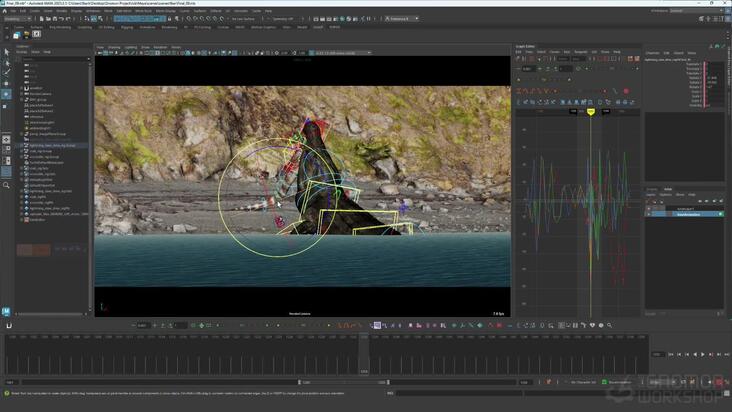Open the Modeling menu set dropdown
This screenshot has width=732, height=412.
[x=18, y=19]
